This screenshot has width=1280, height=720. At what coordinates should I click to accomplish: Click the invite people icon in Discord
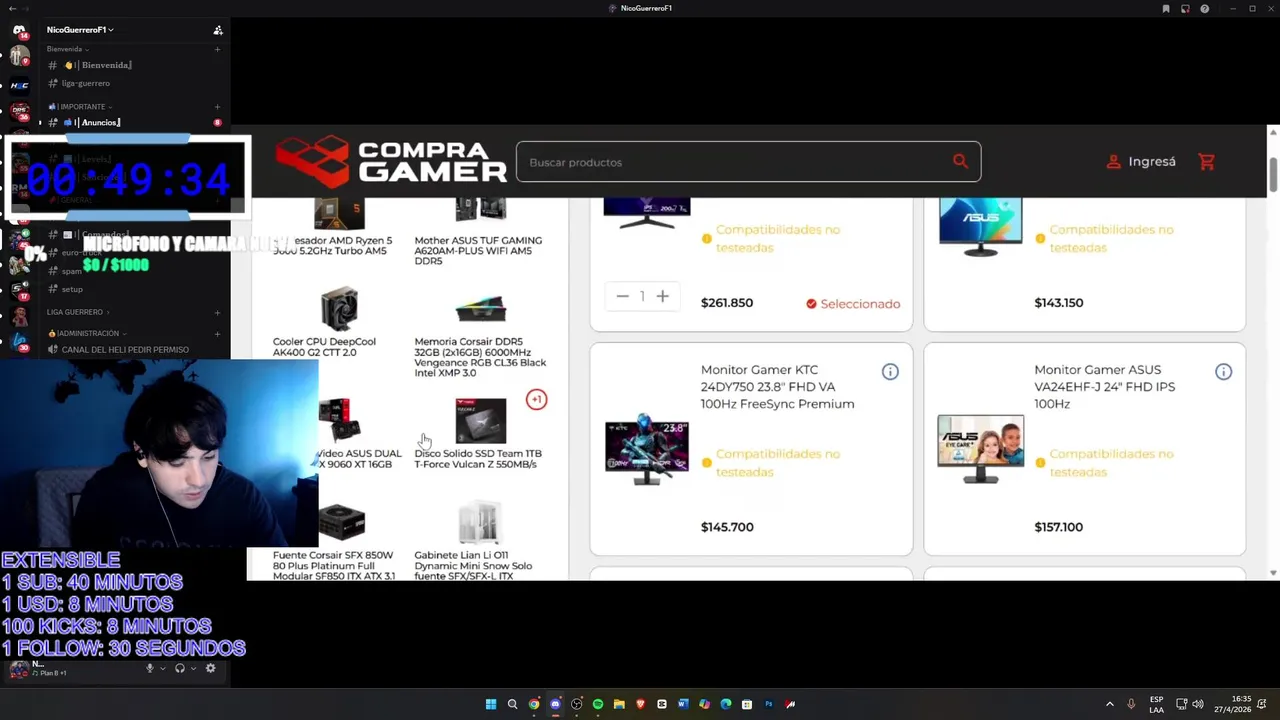tap(218, 30)
